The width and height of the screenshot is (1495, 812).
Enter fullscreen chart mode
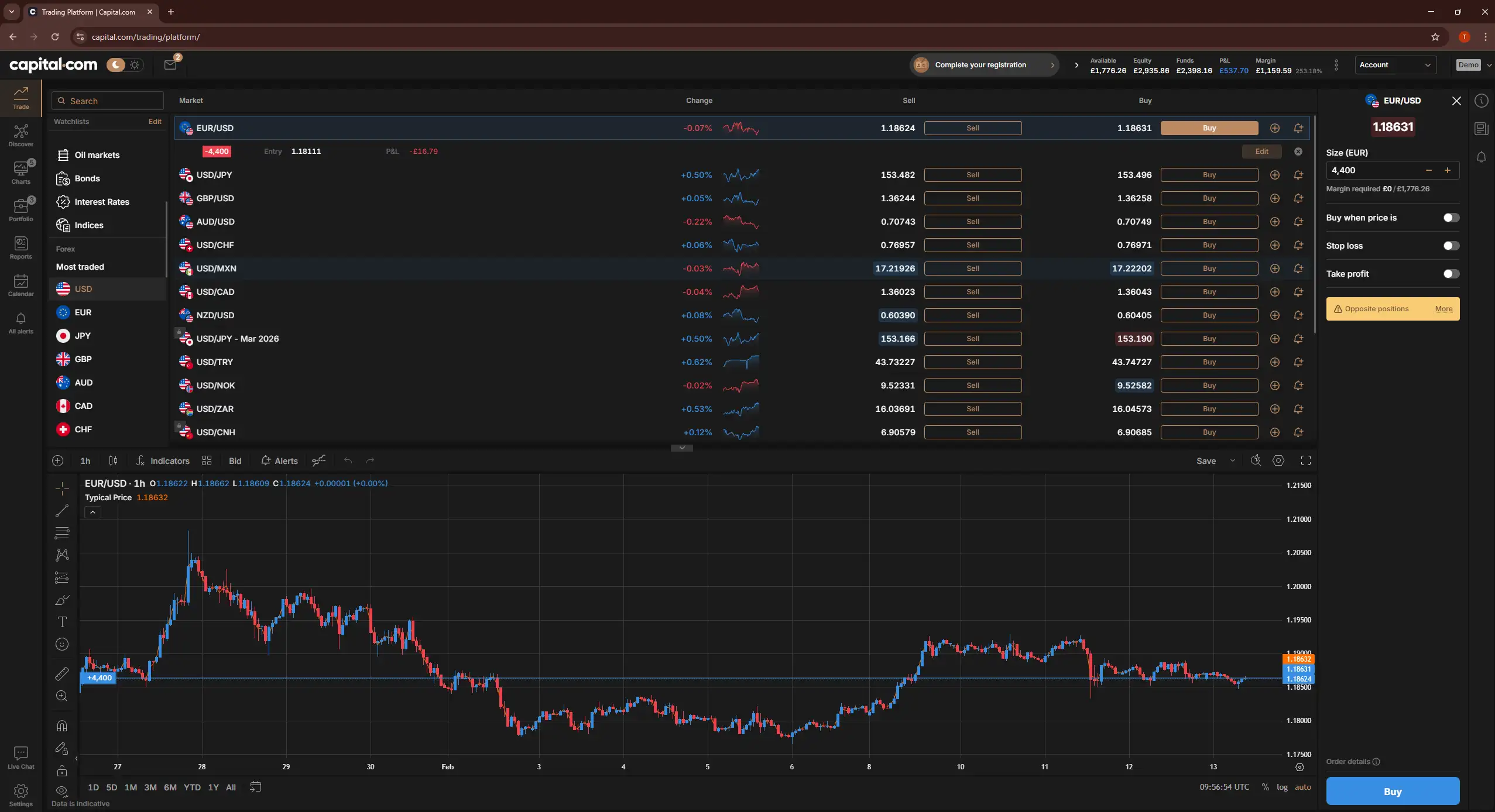click(1306, 461)
